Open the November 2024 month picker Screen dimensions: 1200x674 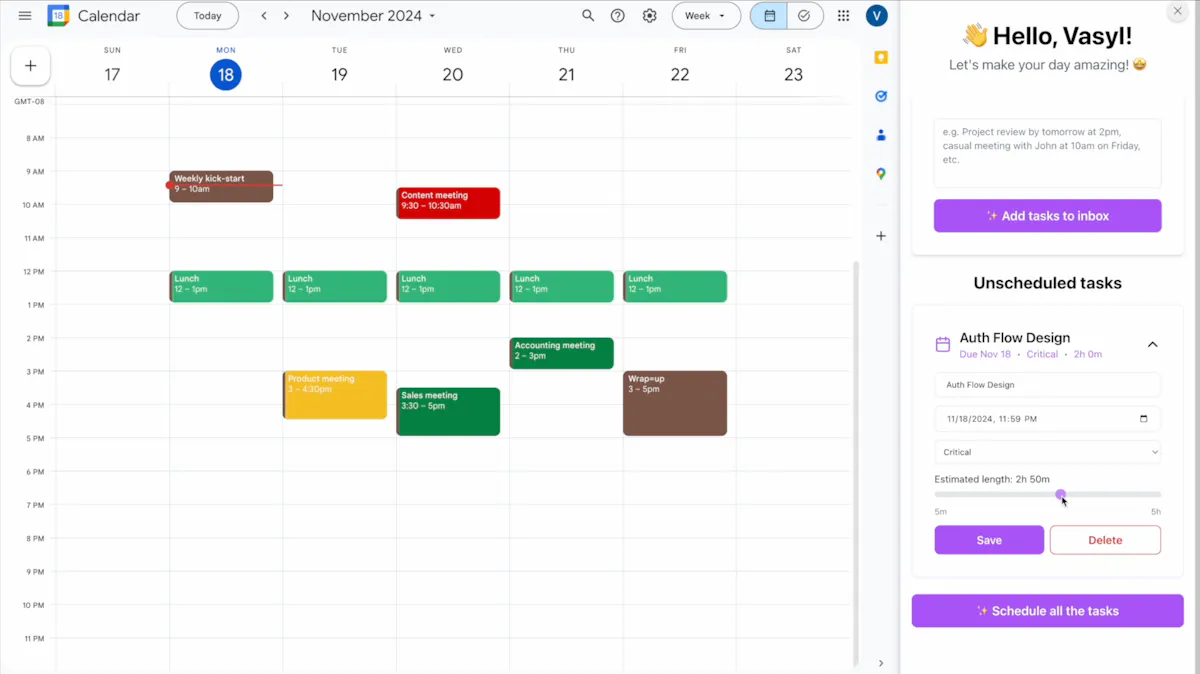[374, 16]
